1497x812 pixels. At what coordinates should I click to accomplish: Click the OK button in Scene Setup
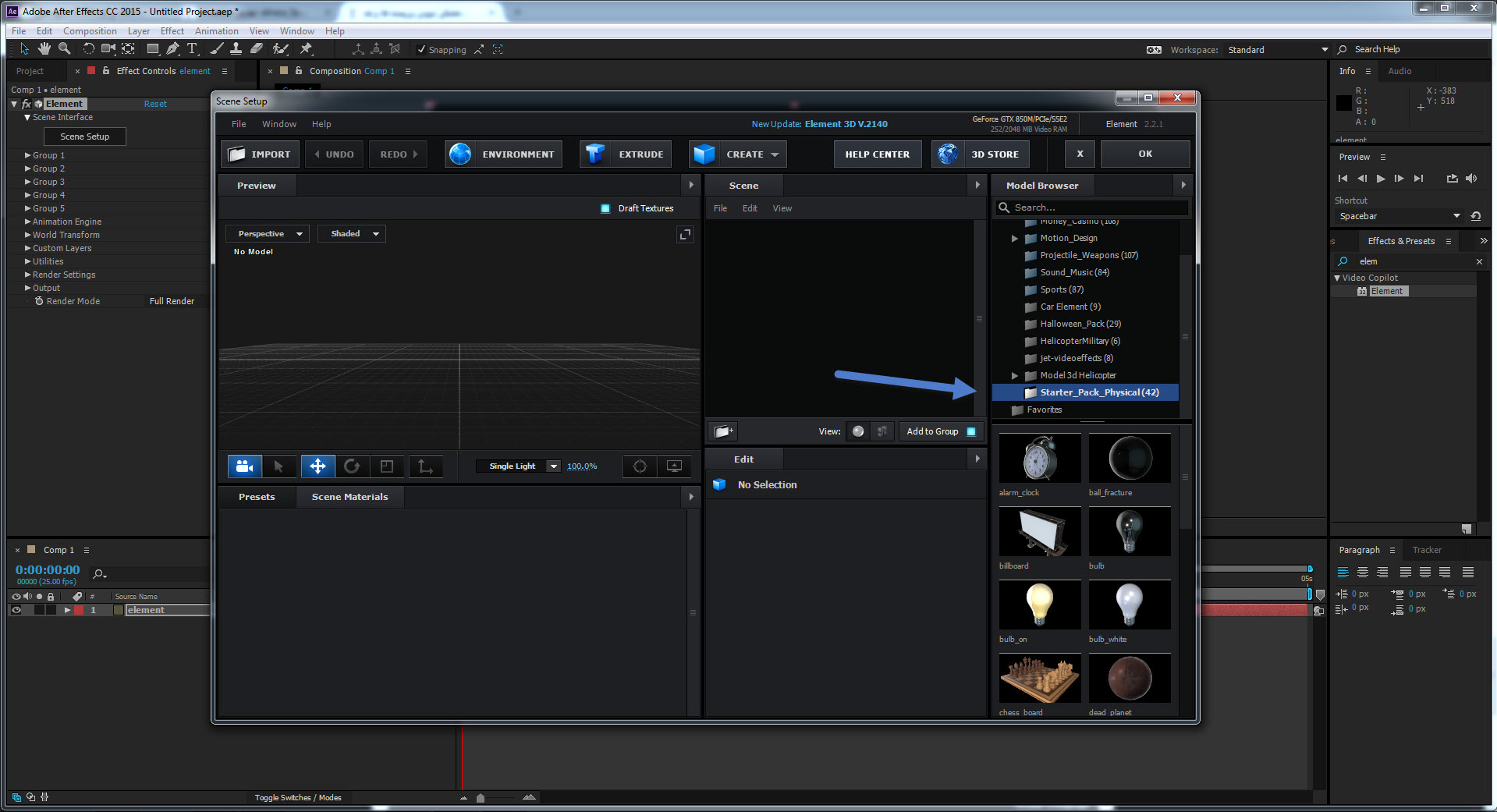click(x=1145, y=154)
